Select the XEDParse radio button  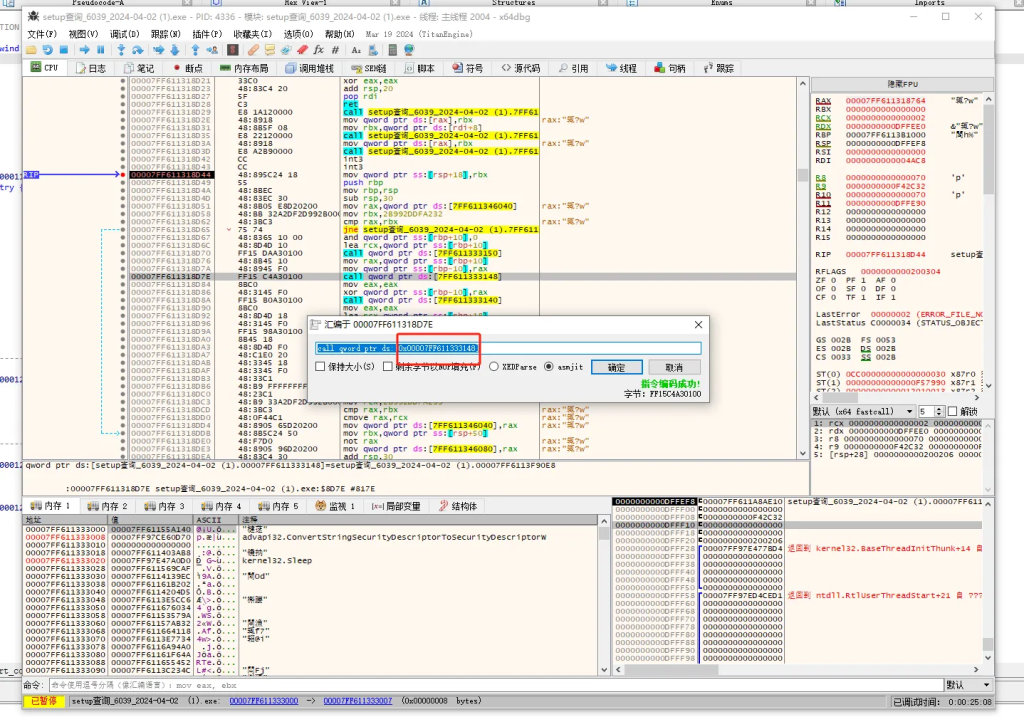[x=496, y=367]
